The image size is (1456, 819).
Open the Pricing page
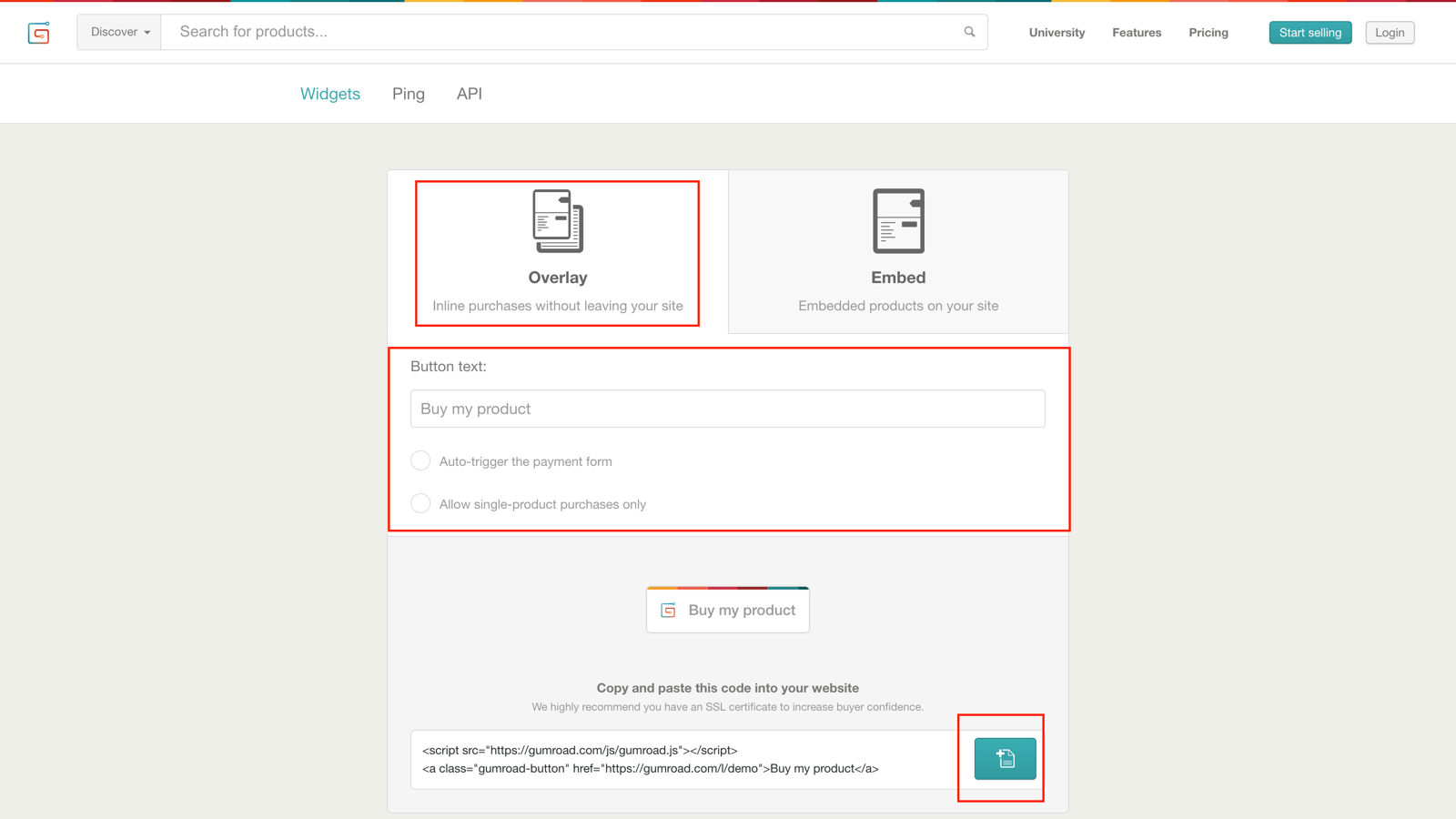1208,32
